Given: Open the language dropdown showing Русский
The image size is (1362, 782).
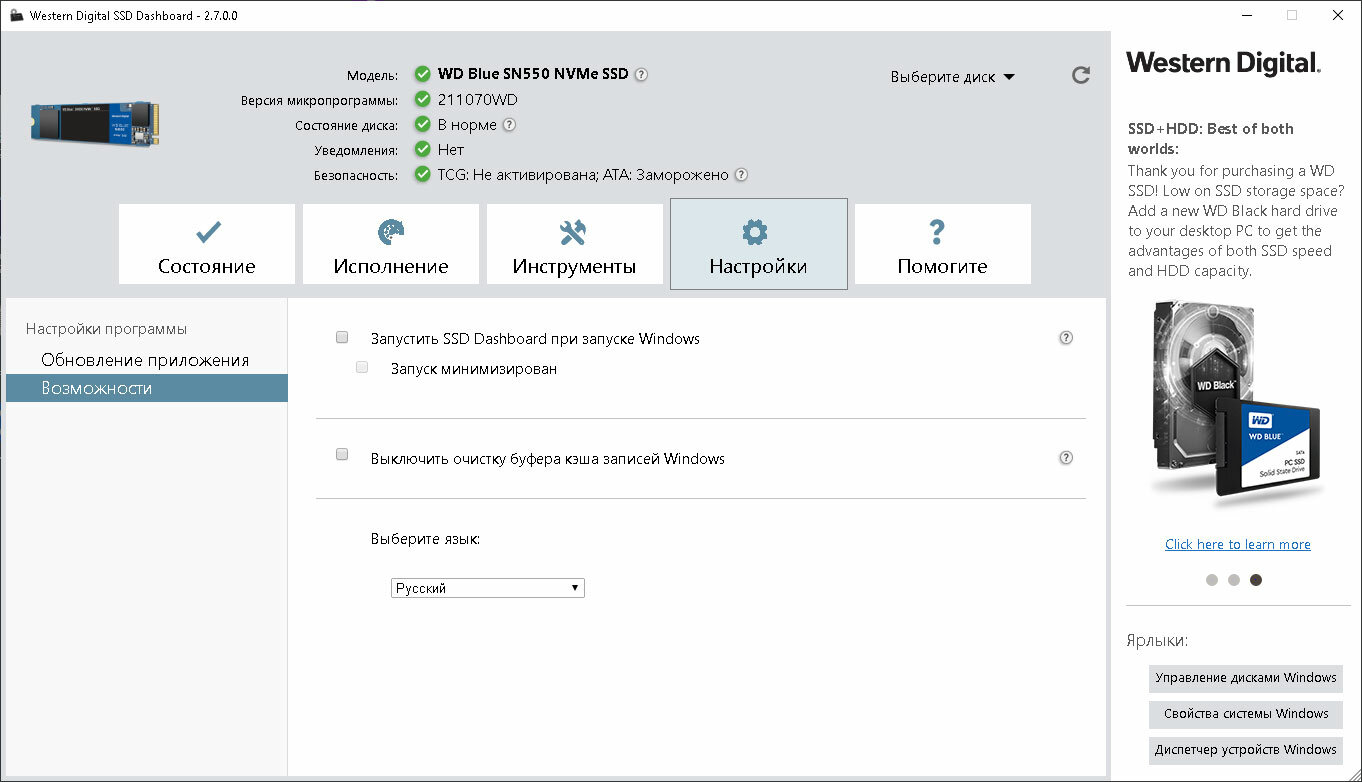Looking at the screenshot, I should pyautogui.click(x=487, y=588).
